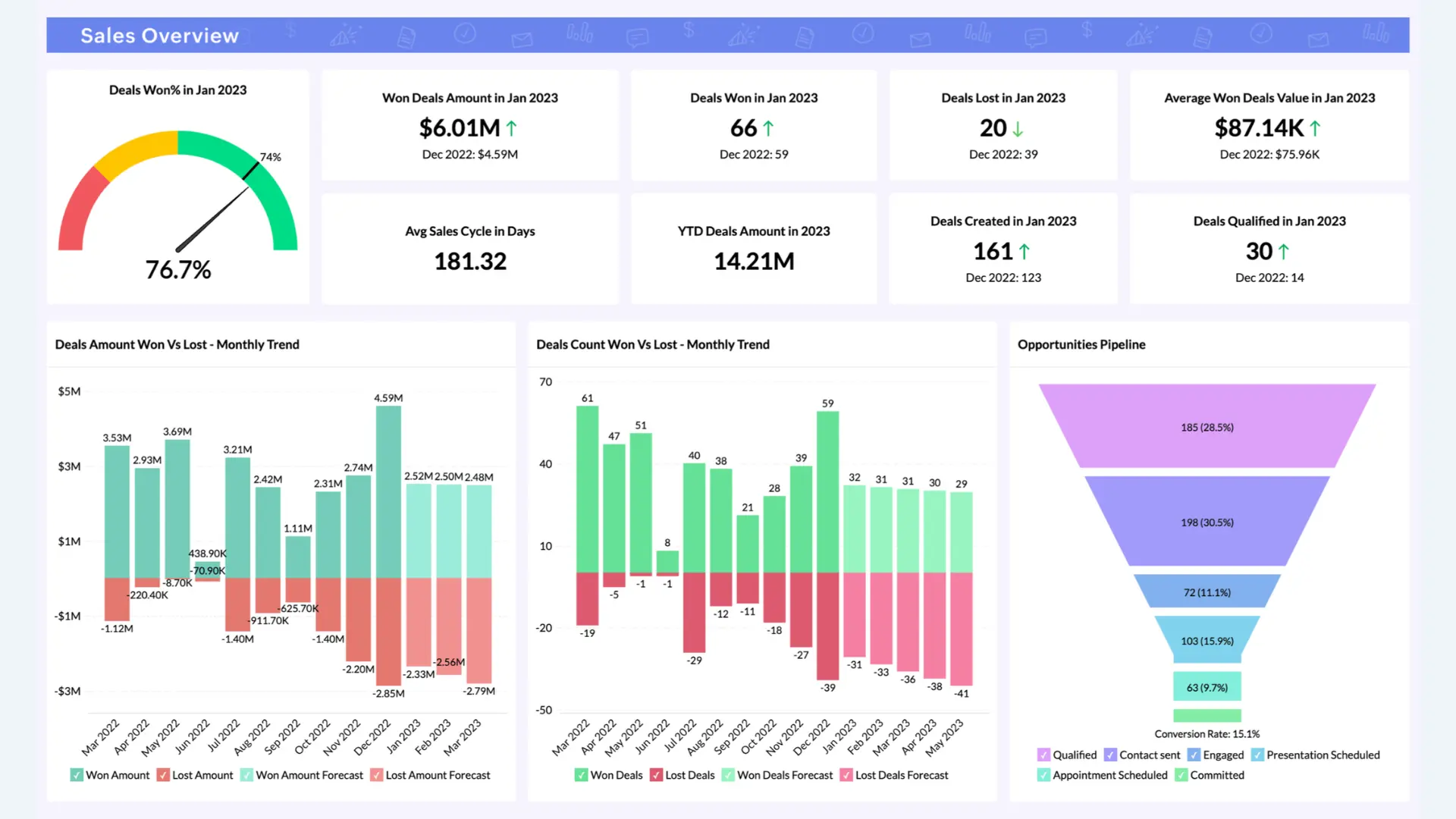Click the Dec 2022: 14 comparison text
This screenshot has width=1456, height=819.
(1269, 278)
